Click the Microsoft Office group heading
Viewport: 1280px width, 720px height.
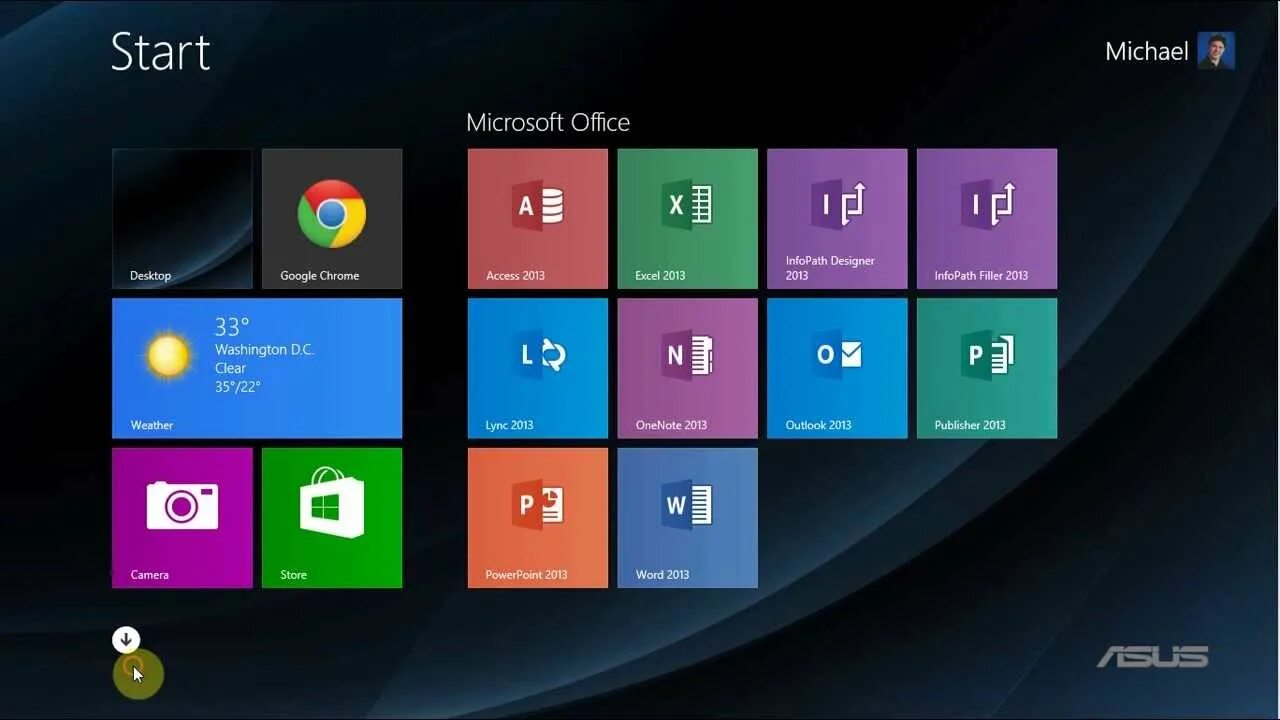548,123
